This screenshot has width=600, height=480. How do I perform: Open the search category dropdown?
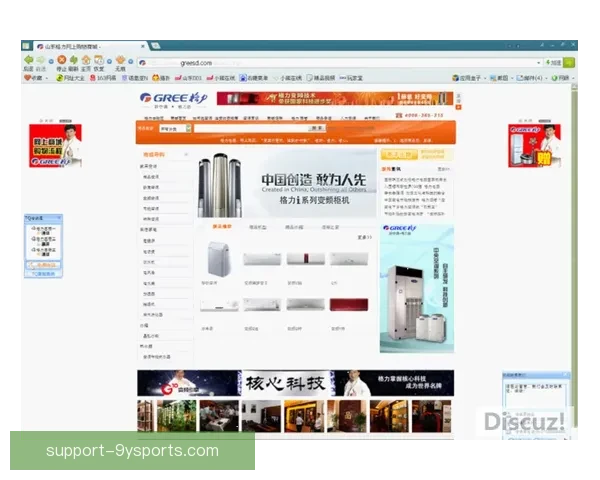click(175, 129)
